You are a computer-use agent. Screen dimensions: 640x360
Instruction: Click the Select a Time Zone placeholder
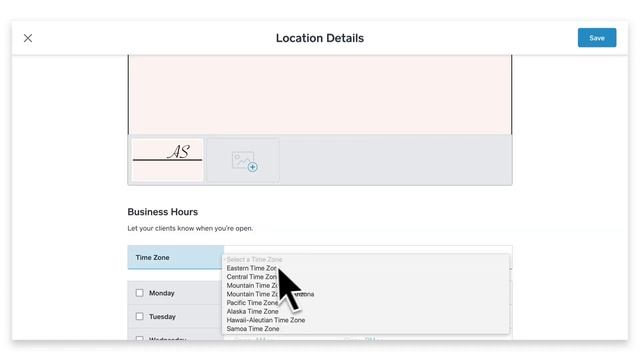(x=255, y=260)
